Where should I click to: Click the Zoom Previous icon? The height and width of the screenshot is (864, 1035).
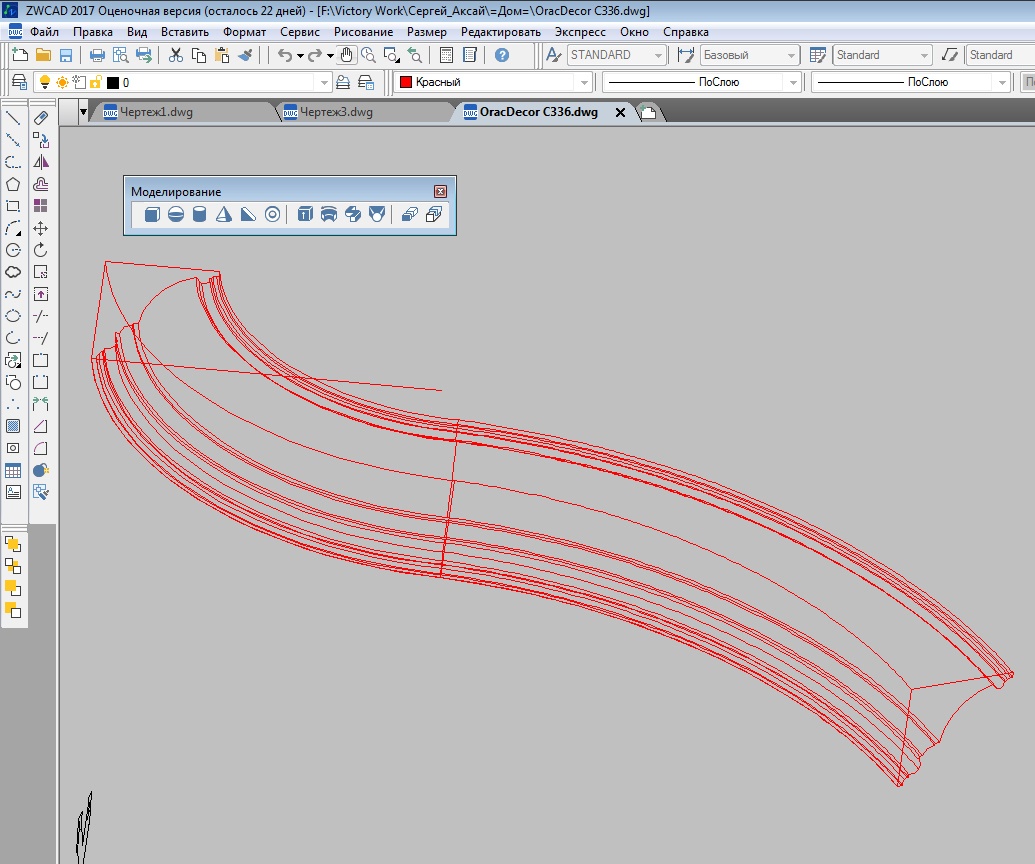tap(415, 55)
